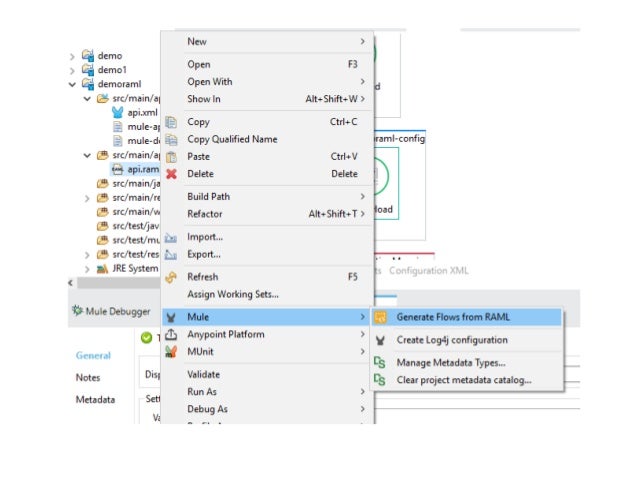Select the Metadata properties tab
Viewport: 638px width, 479px height.
(x=95, y=400)
